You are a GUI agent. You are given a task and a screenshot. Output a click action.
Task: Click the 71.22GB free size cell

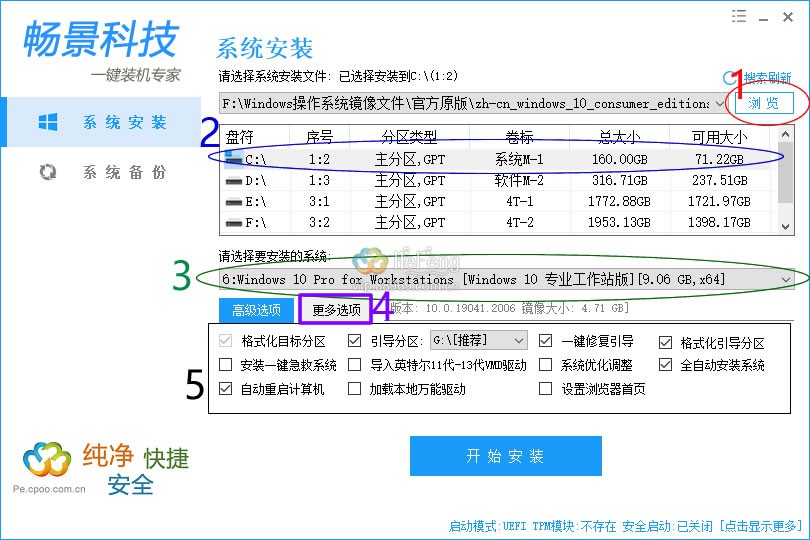pyautogui.click(x=720, y=160)
